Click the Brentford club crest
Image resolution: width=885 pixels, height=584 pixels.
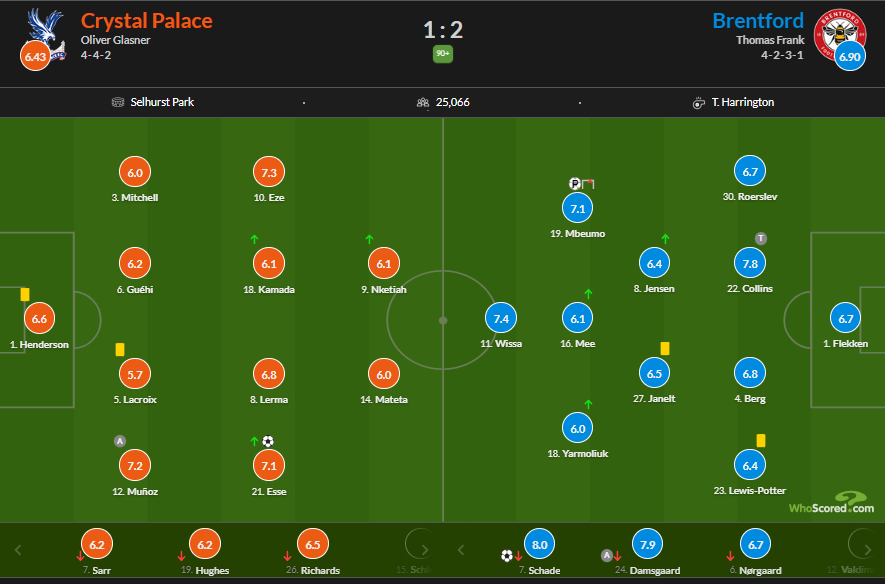841,28
